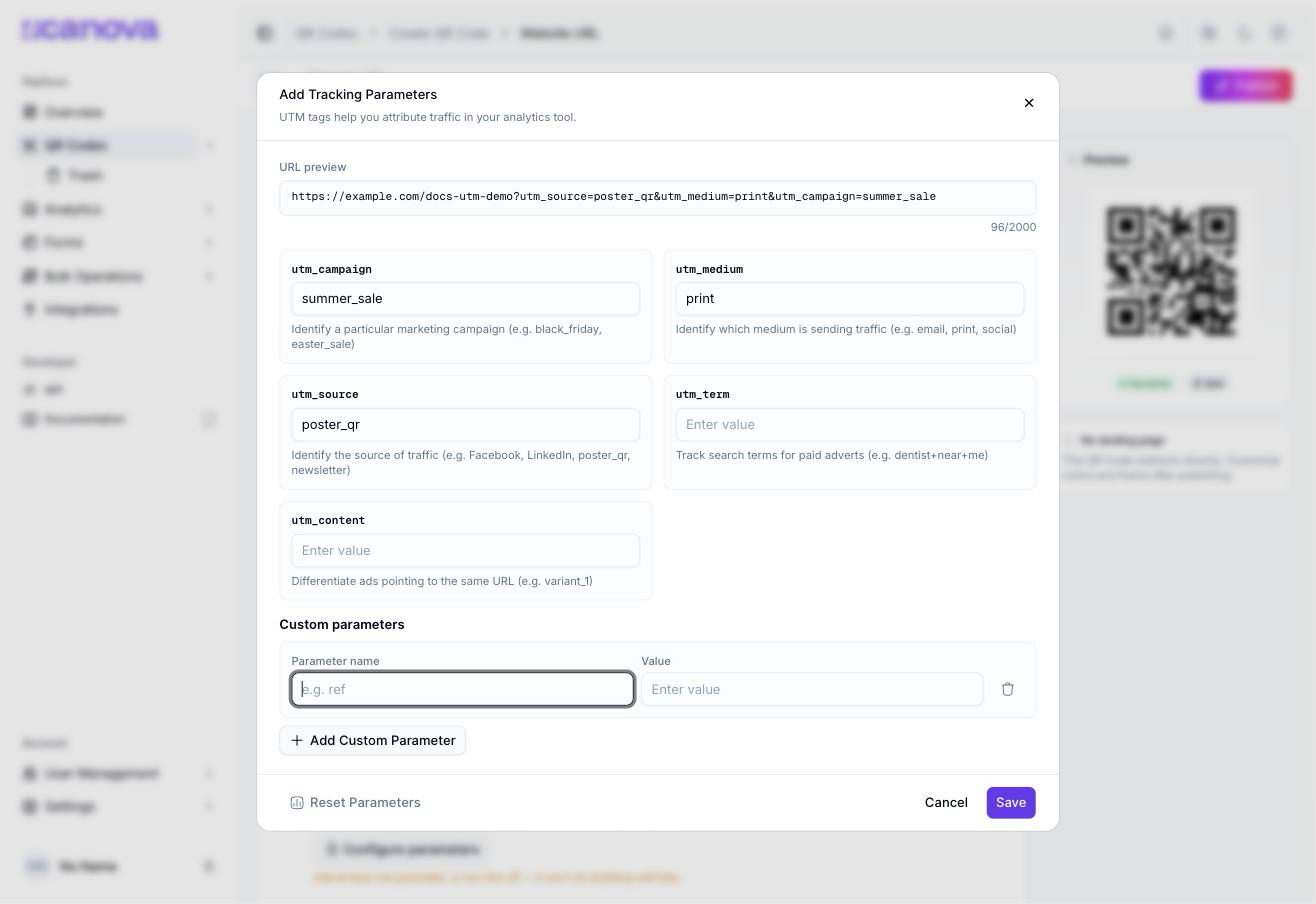
Task: Cancel the tracking parameters dialog
Action: point(946,803)
